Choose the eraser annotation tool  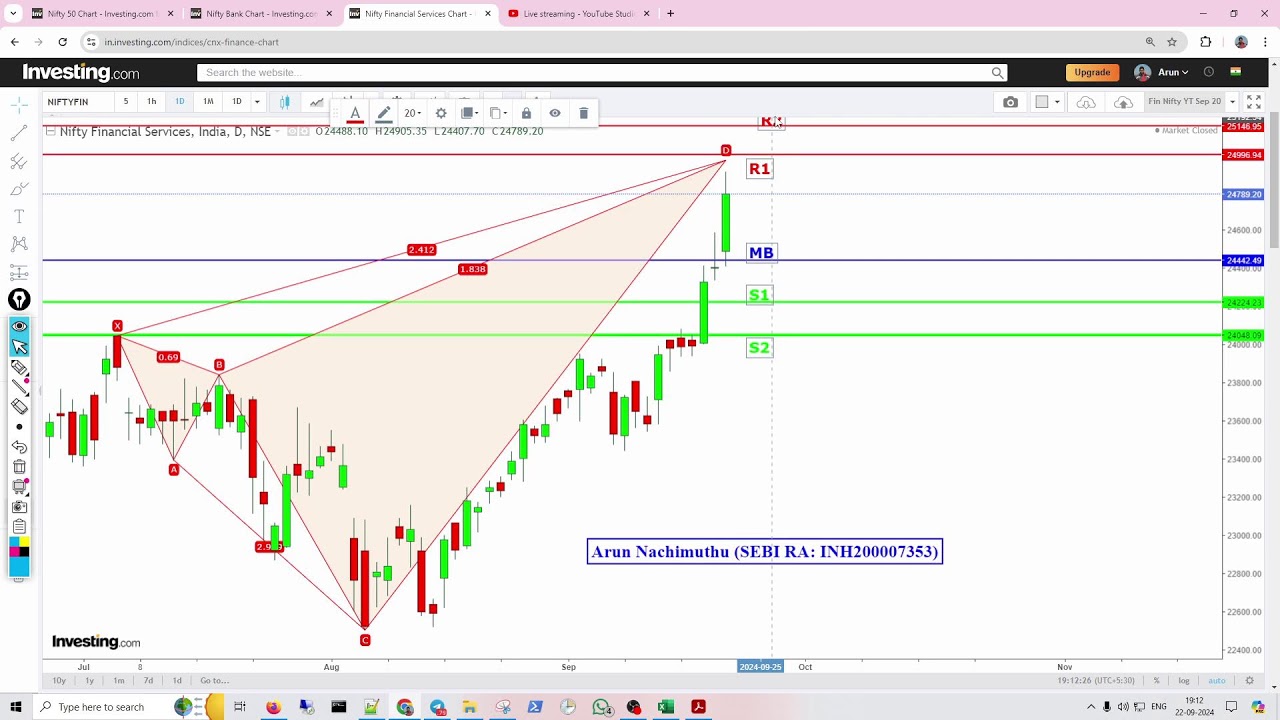19,407
